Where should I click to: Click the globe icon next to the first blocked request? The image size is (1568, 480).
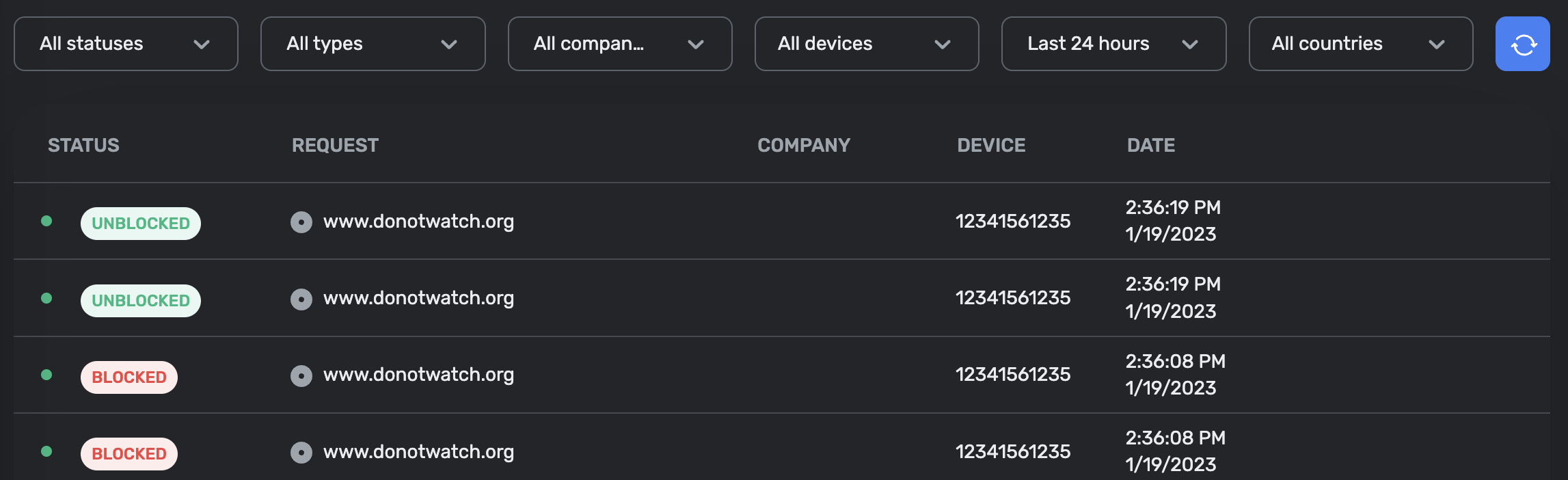pyautogui.click(x=301, y=375)
